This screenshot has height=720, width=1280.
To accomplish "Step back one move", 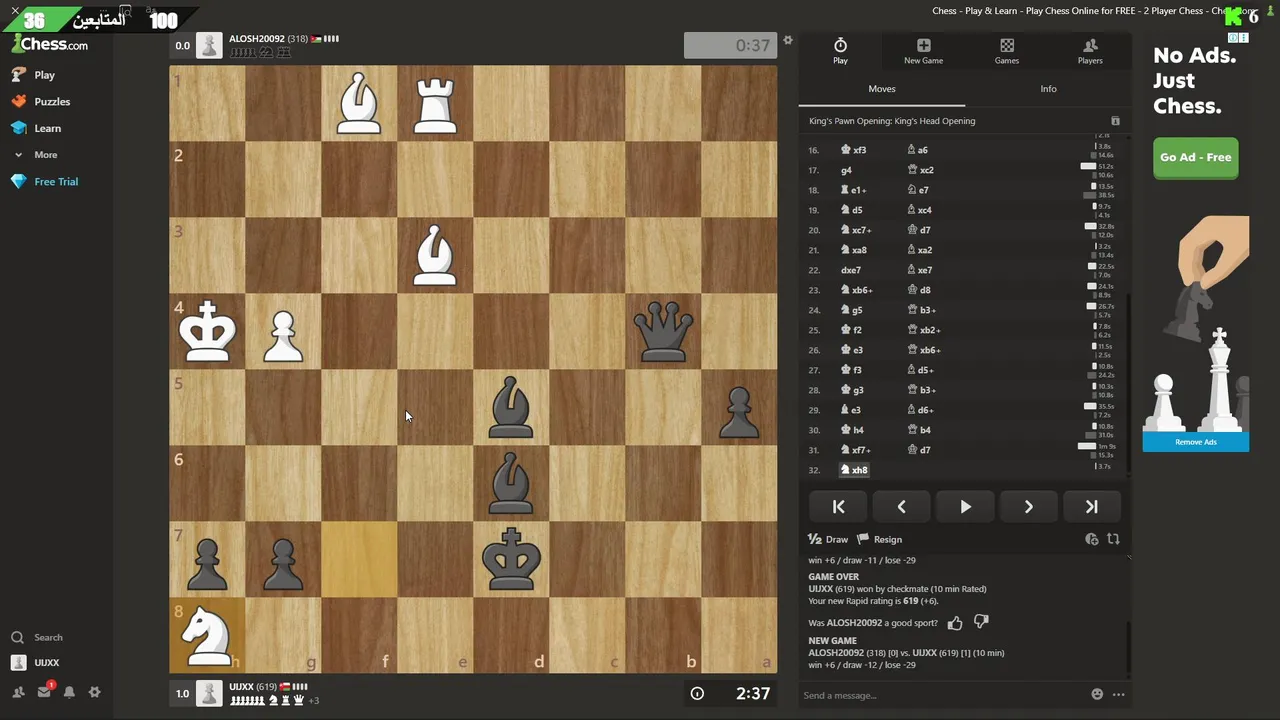I will tap(901, 507).
